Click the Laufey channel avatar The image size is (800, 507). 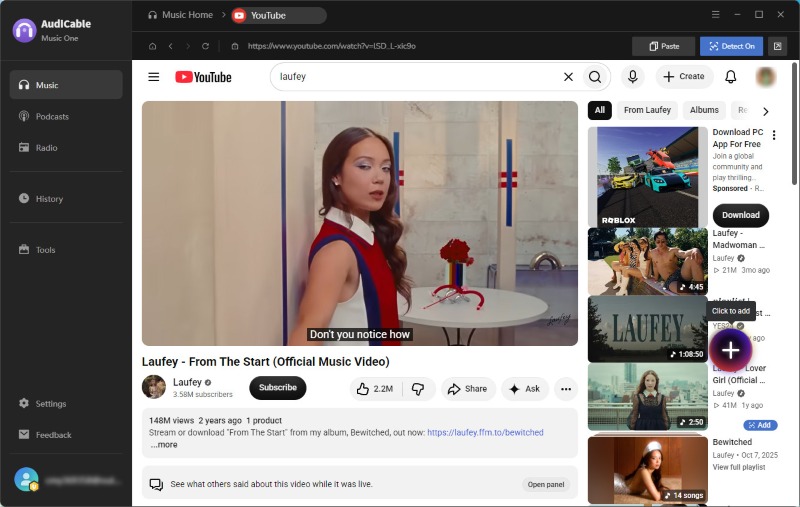tap(154, 387)
